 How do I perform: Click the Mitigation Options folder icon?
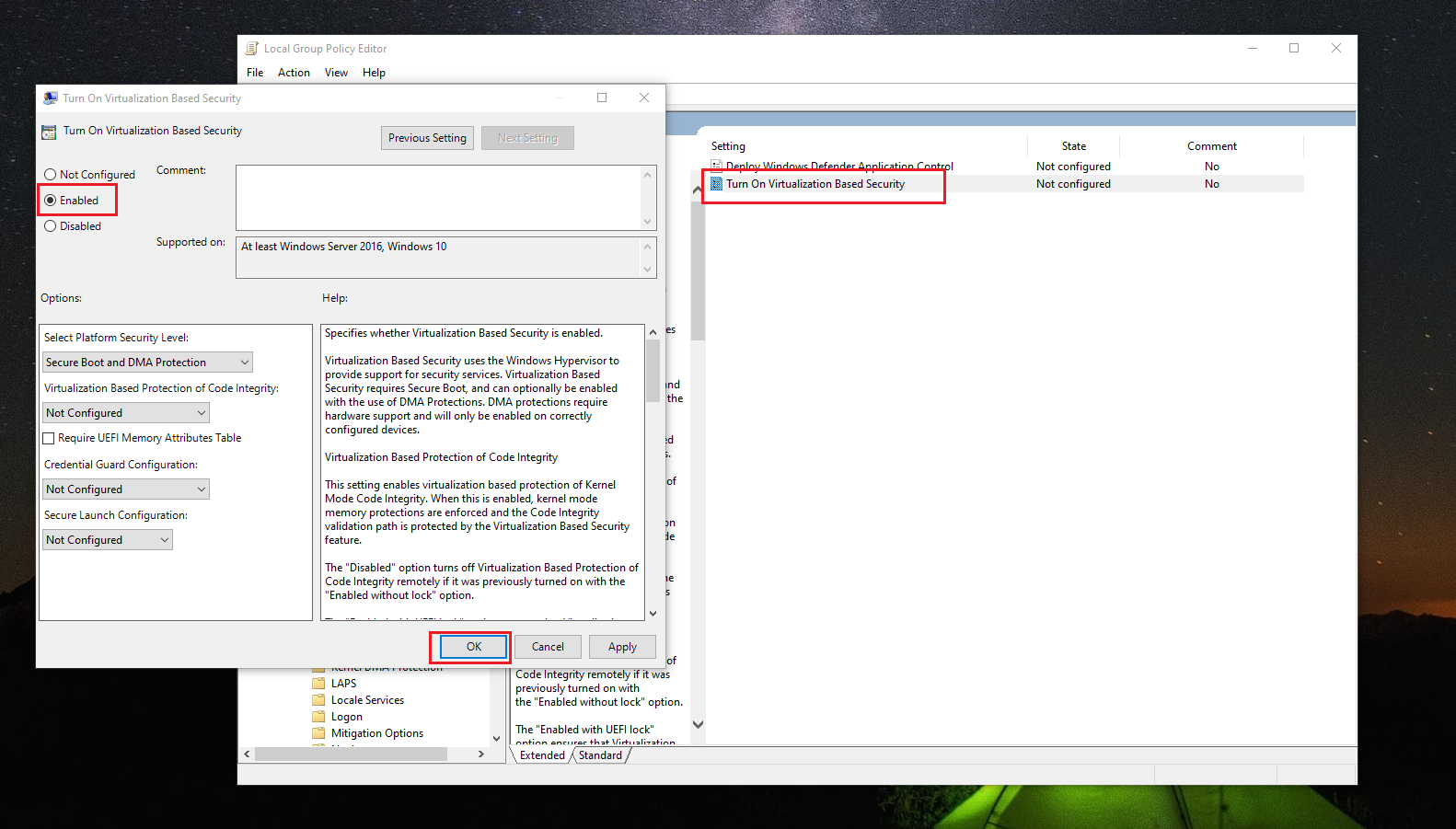tap(318, 733)
